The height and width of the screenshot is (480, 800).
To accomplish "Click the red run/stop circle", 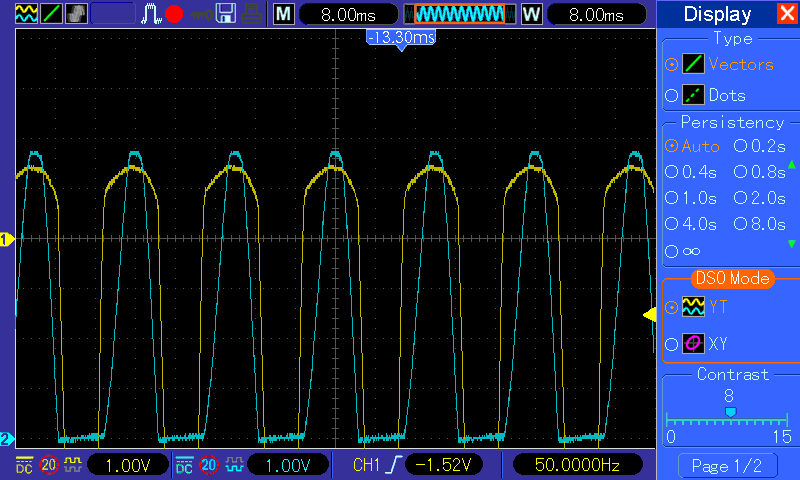I will coord(174,14).
